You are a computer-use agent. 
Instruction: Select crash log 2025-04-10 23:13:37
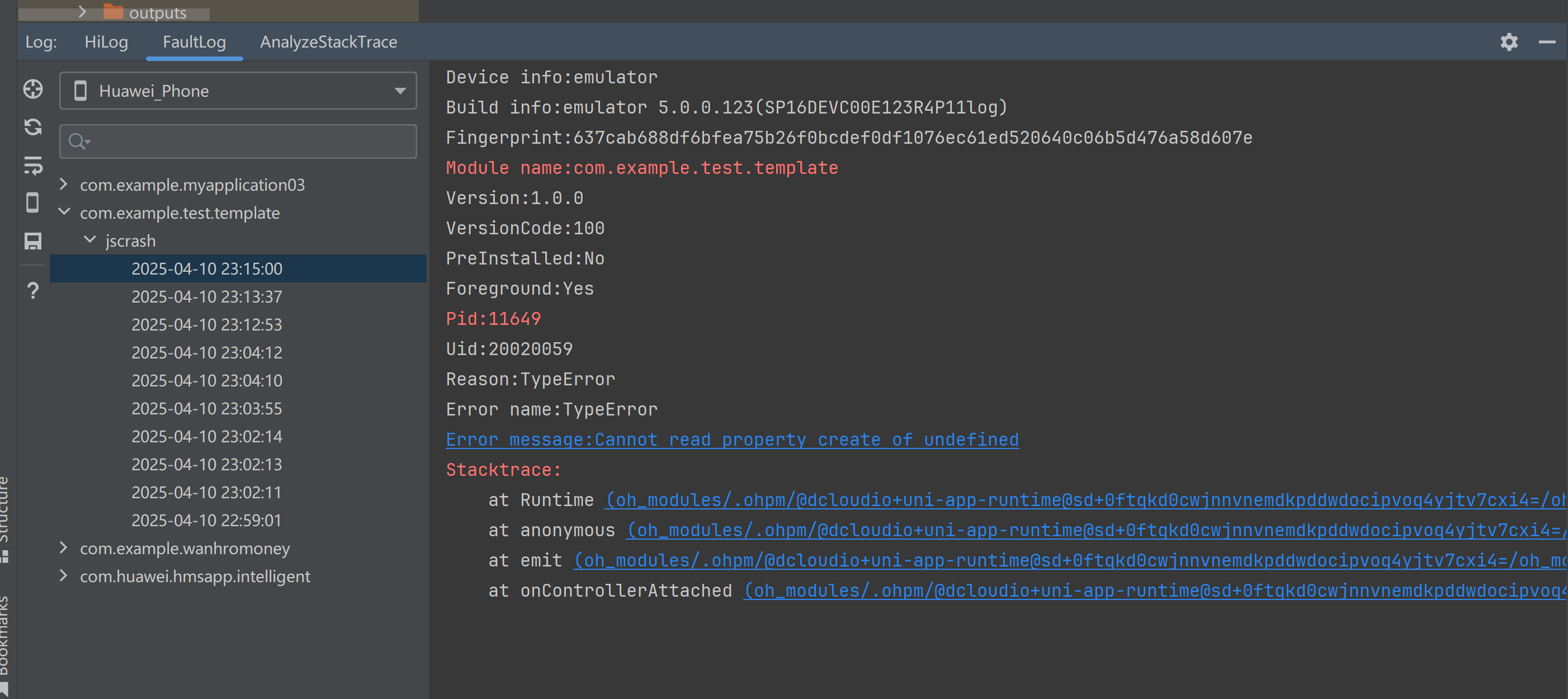206,296
